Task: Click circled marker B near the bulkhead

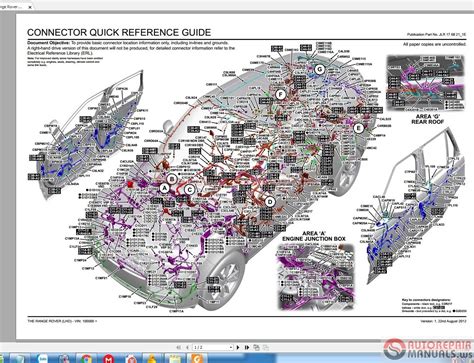Action: click(x=172, y=179)
